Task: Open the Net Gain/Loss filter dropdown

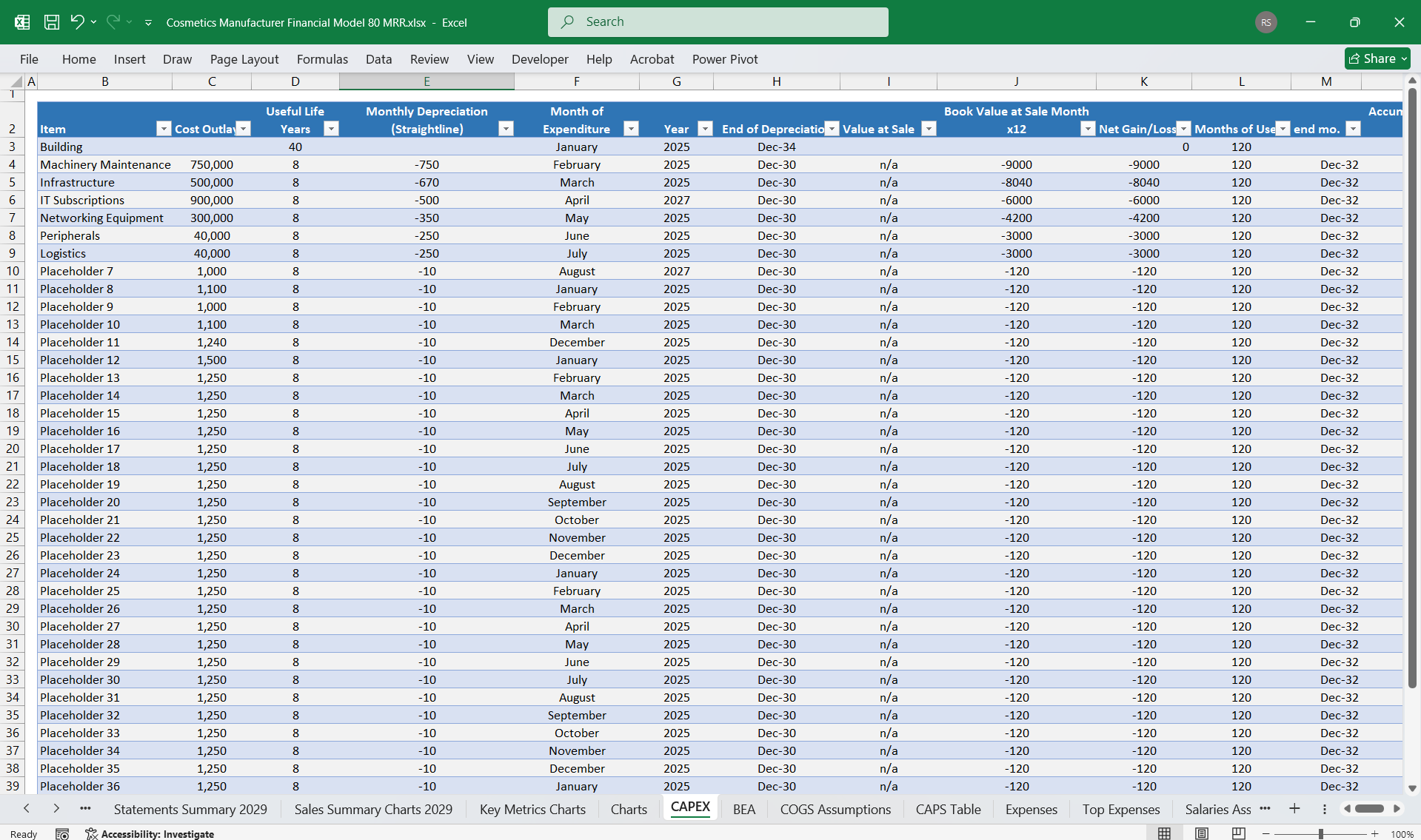Action: (x=1183, y=129)
